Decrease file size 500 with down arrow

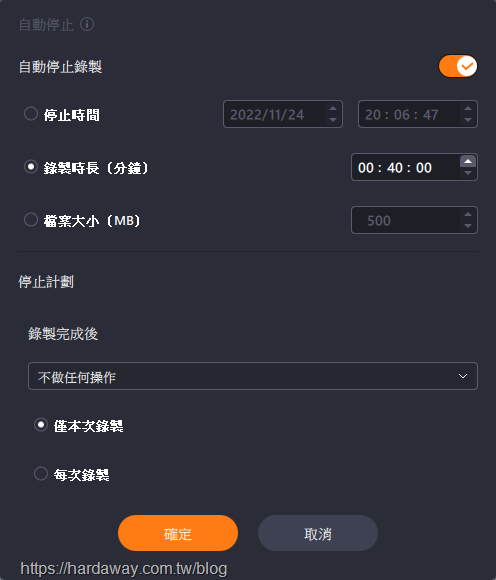(468, 226)
